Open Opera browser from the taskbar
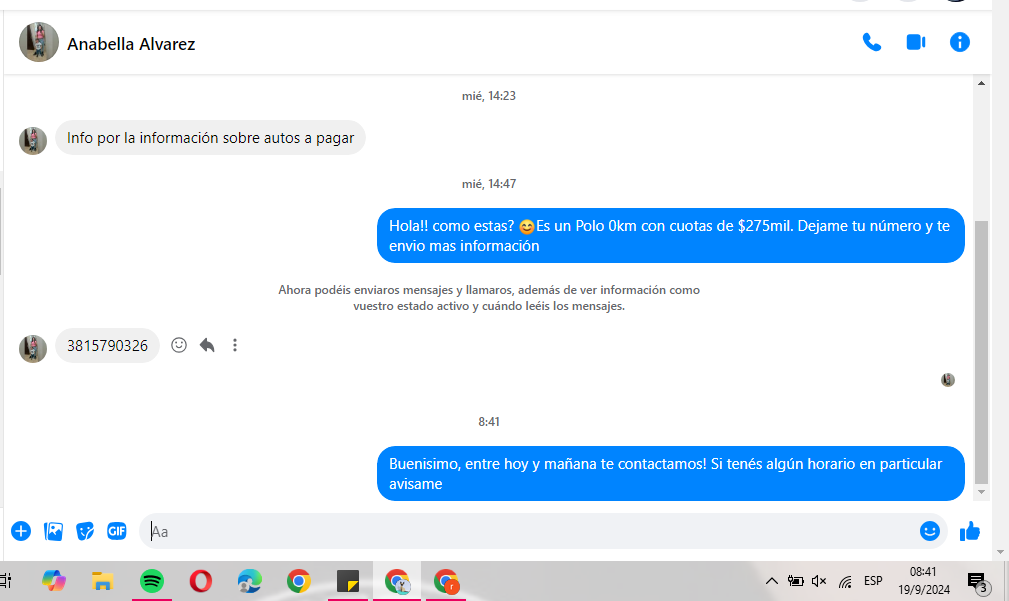The image size is (1009, 601). [201, 581]
